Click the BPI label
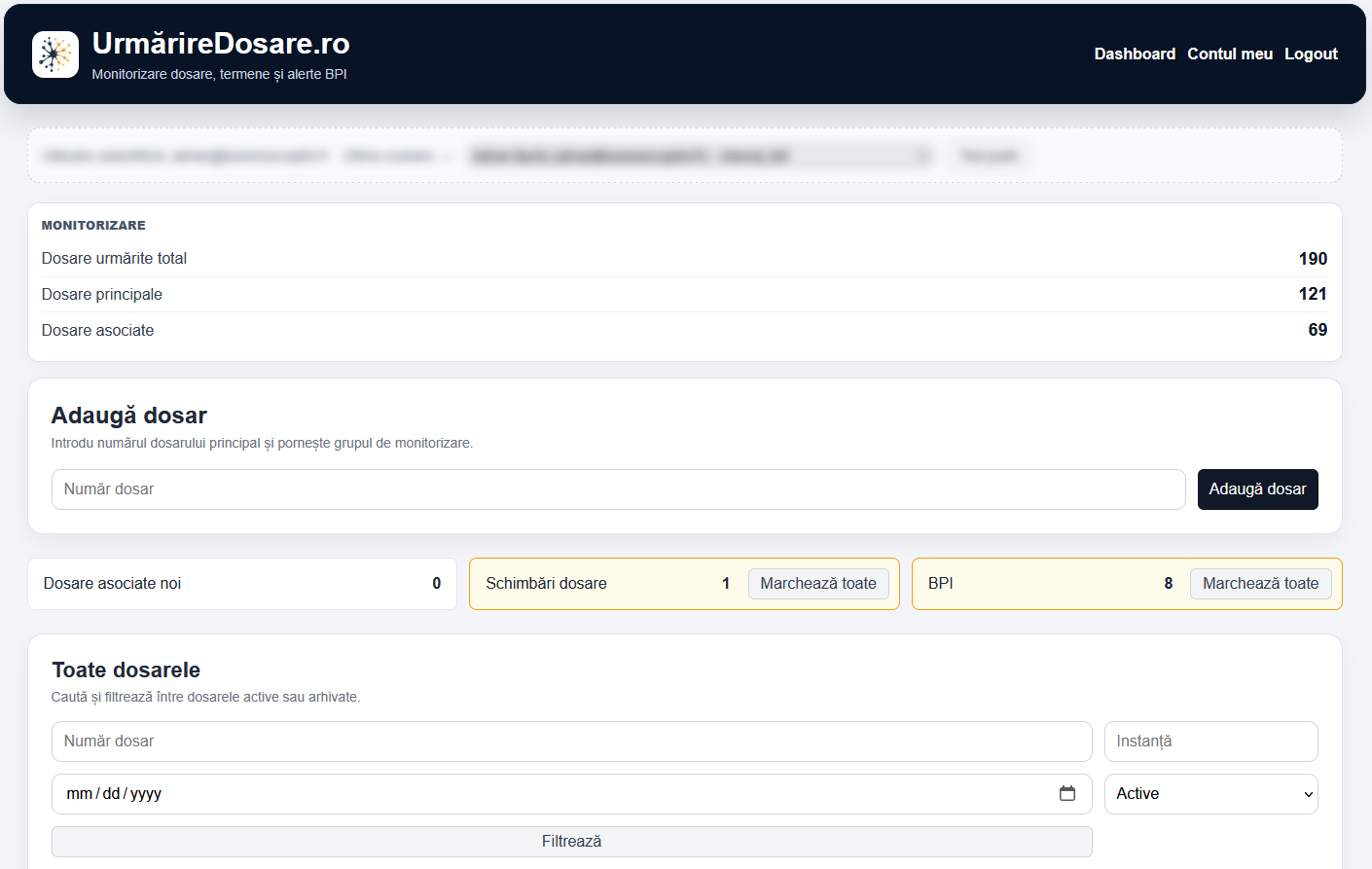The height and width of the screenshot is (869, 1372). coord(940,584)
